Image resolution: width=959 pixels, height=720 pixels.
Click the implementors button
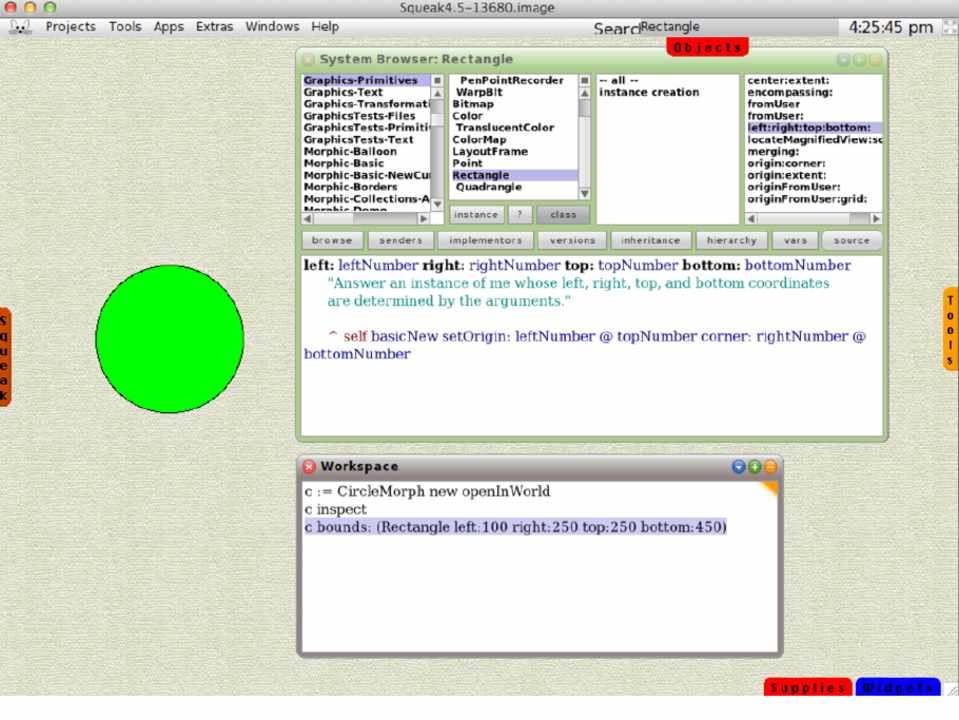[x=485, y=240]
